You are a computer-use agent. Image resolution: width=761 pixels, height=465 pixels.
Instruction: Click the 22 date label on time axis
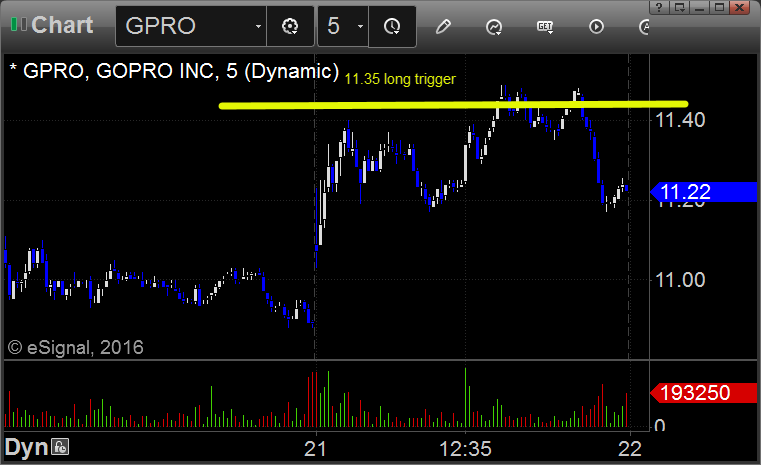point(629,448)
